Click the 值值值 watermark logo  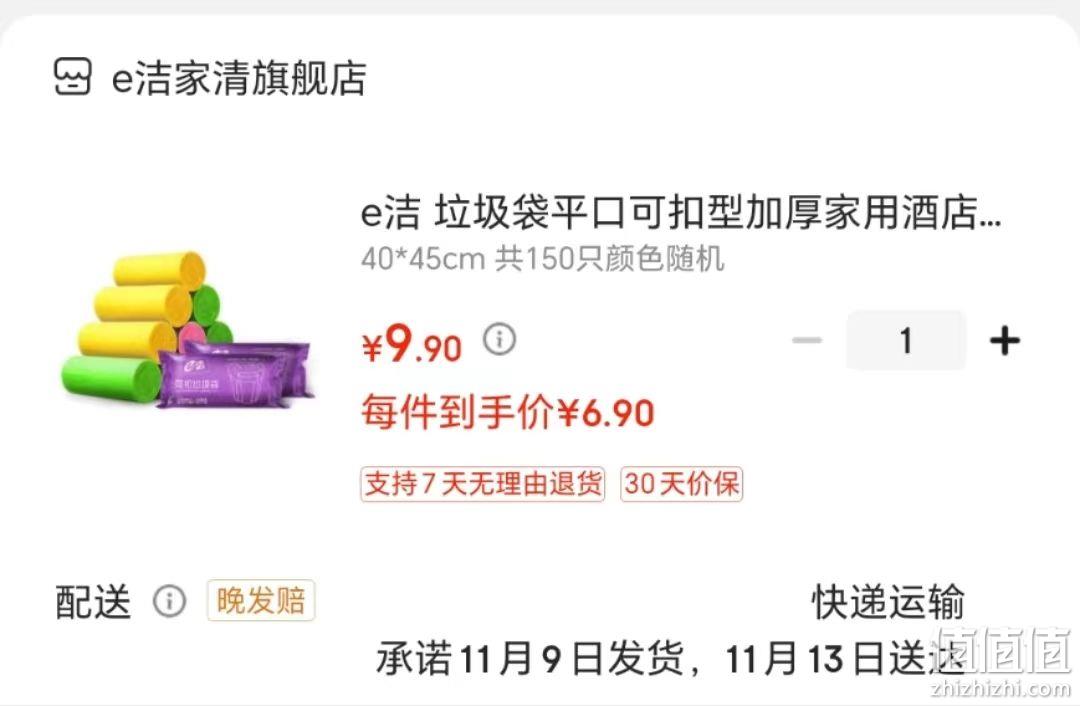click(1003, 650)
